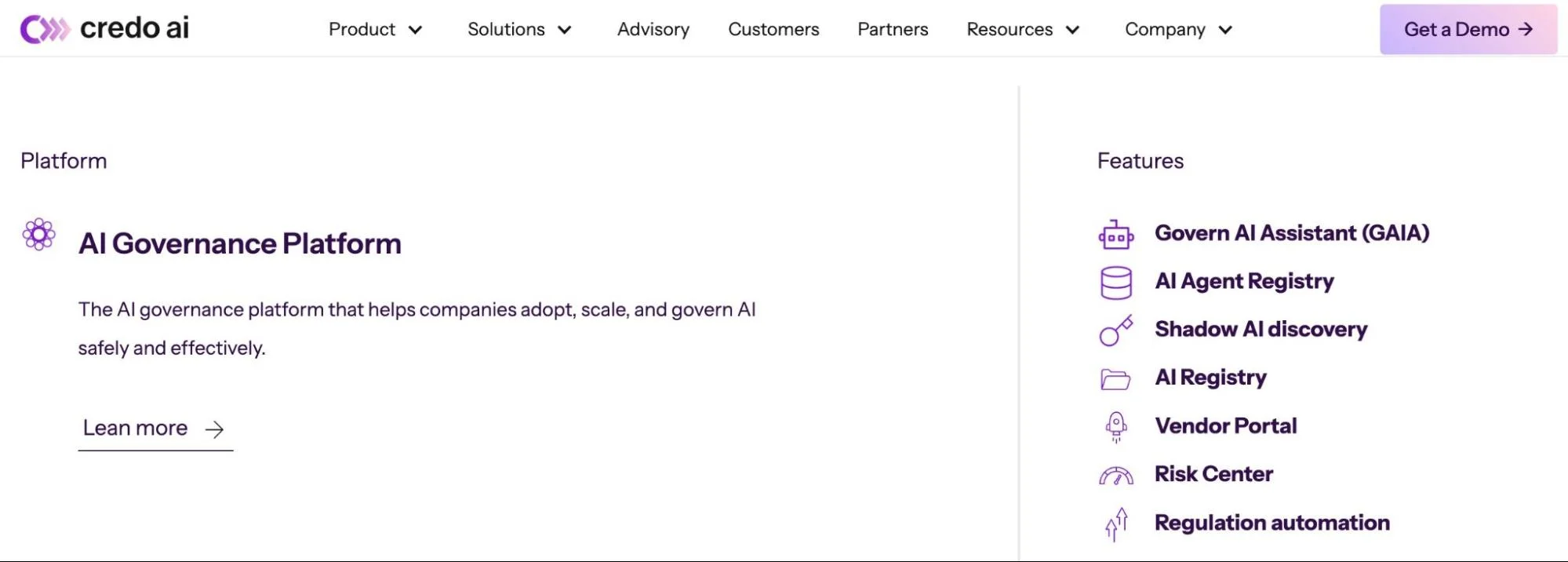Click the Credo AI logo
1568x562 pixels.
coord(104,29)
